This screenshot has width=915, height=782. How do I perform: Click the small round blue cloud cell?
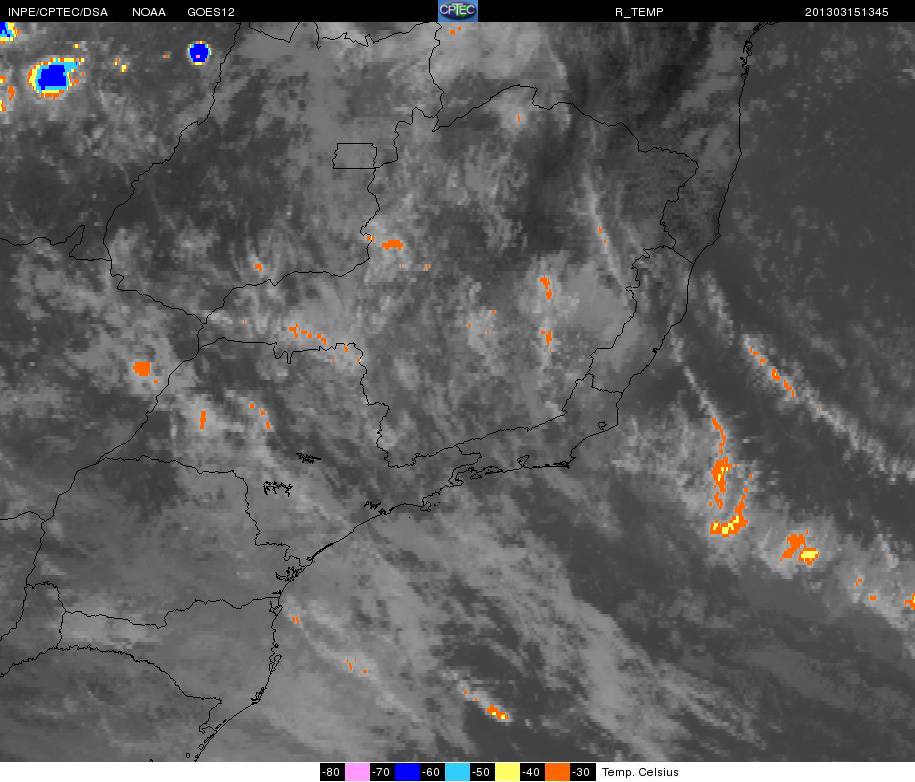(199, 53)
